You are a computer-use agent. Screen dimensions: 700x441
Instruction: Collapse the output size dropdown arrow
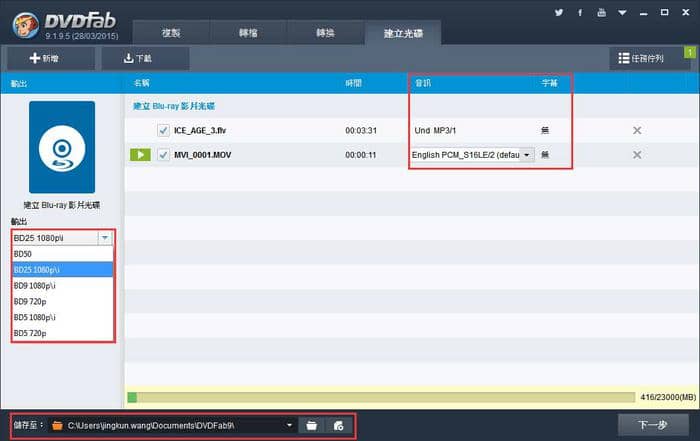(x=105, y=238)
